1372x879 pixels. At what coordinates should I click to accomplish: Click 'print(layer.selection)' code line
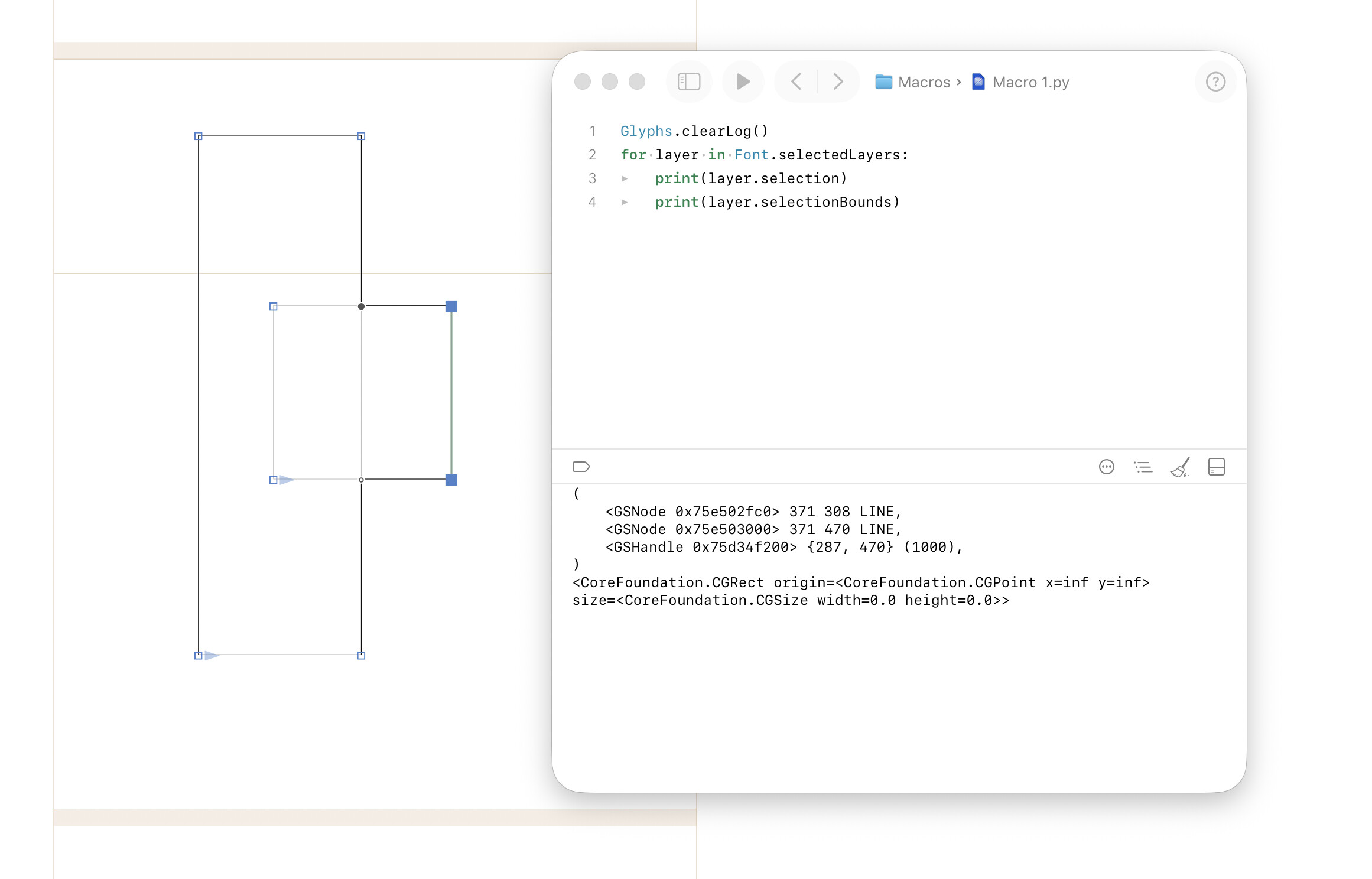[x=751, y=178]
